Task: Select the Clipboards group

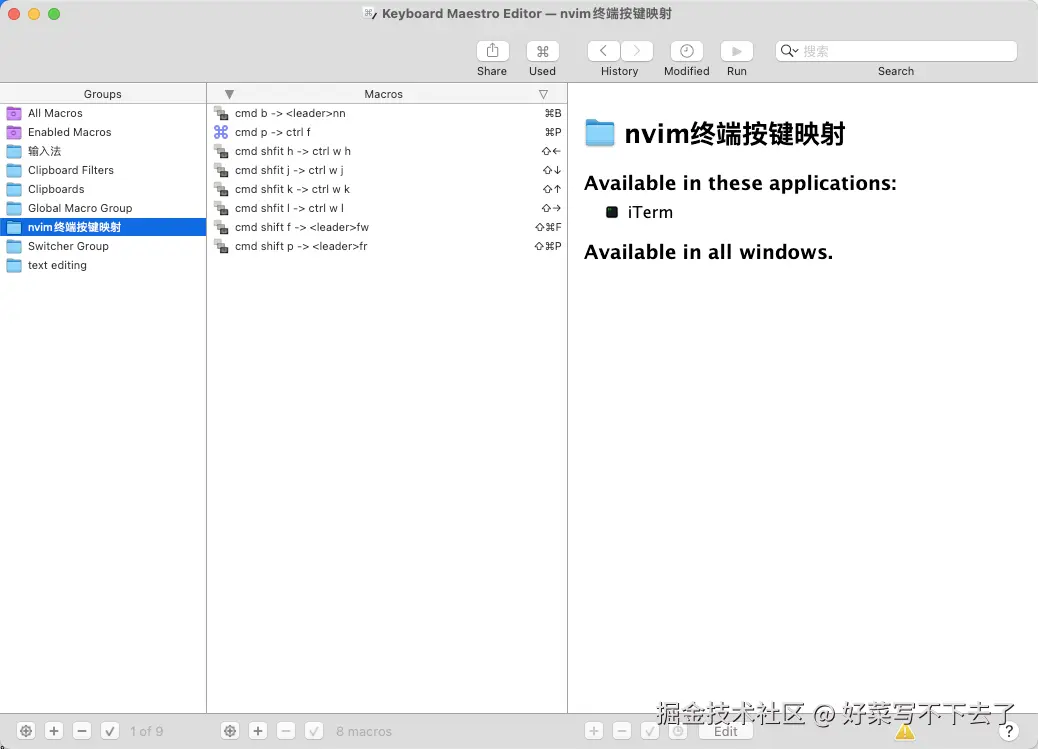Action: [103, 189]
